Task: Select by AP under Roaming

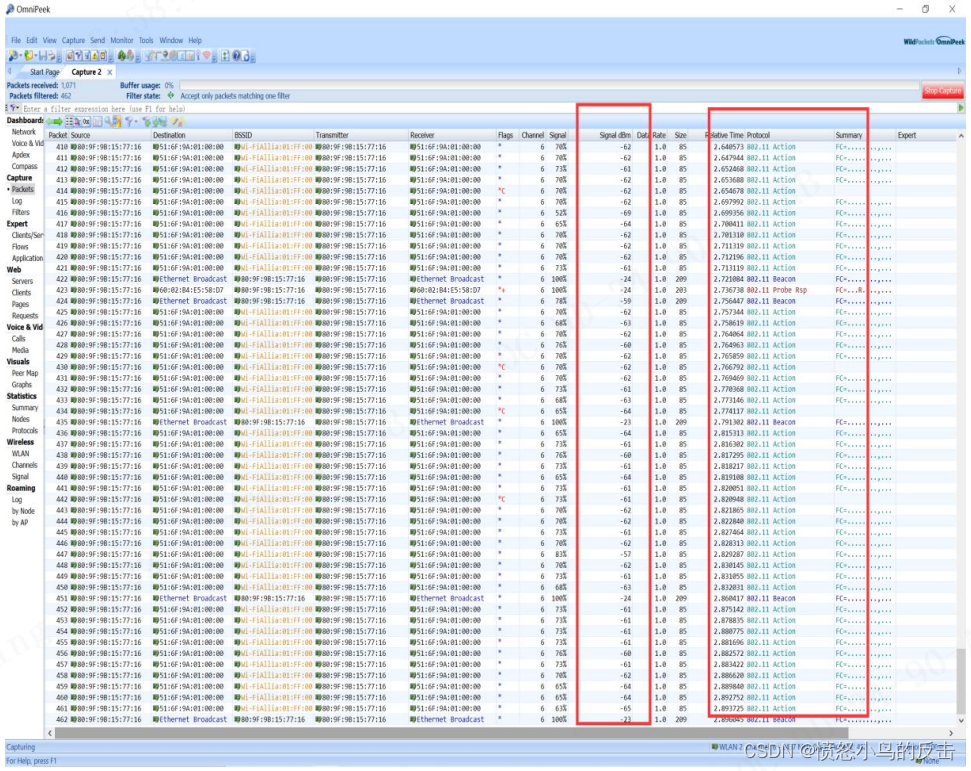Action: point(20,522)
